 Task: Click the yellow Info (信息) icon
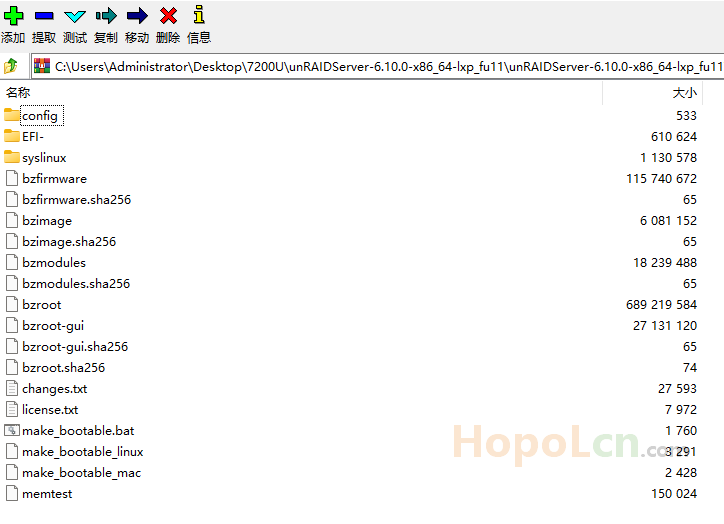click(x=199, y=15)
